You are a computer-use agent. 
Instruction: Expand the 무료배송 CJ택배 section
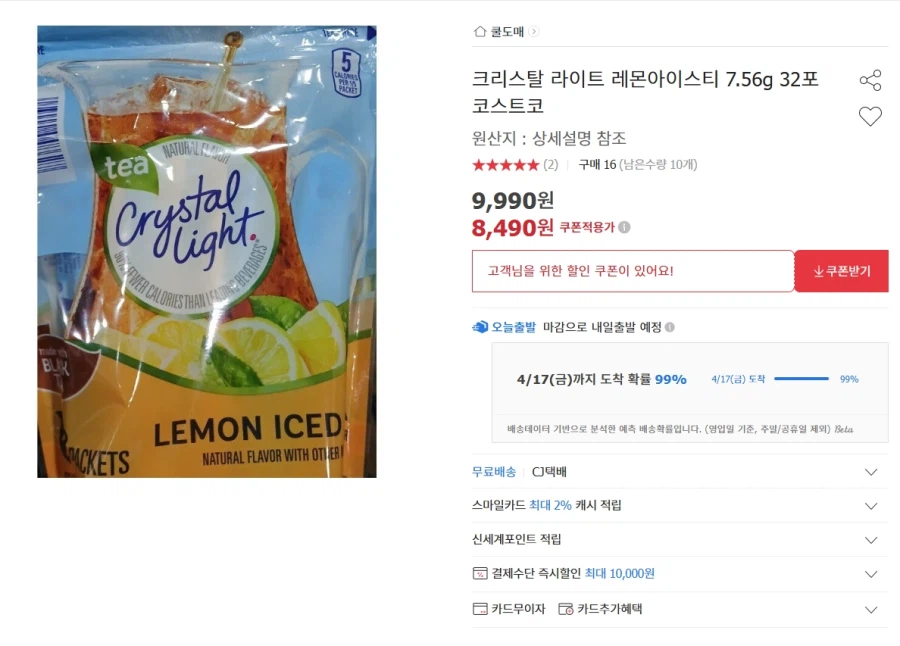(869, 471)
